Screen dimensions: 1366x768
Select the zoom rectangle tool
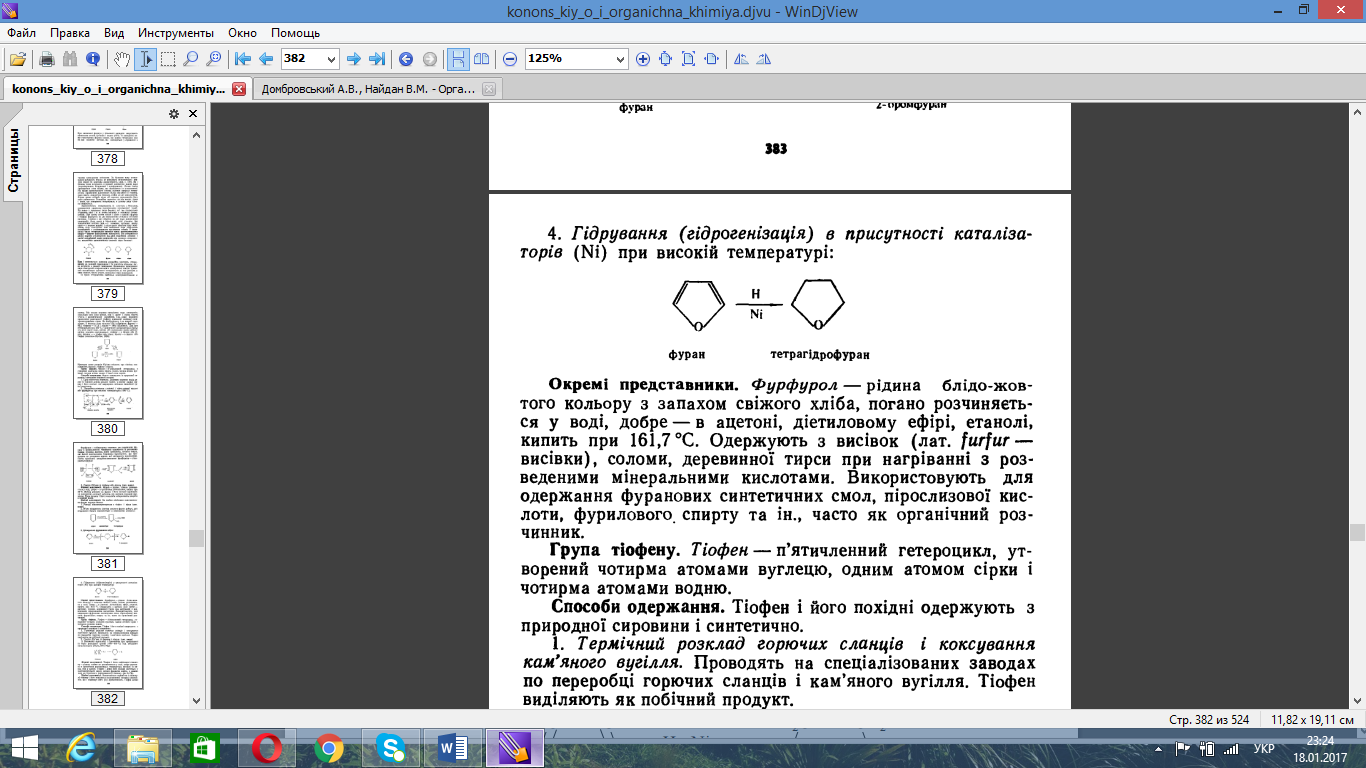tap(213, 59)
